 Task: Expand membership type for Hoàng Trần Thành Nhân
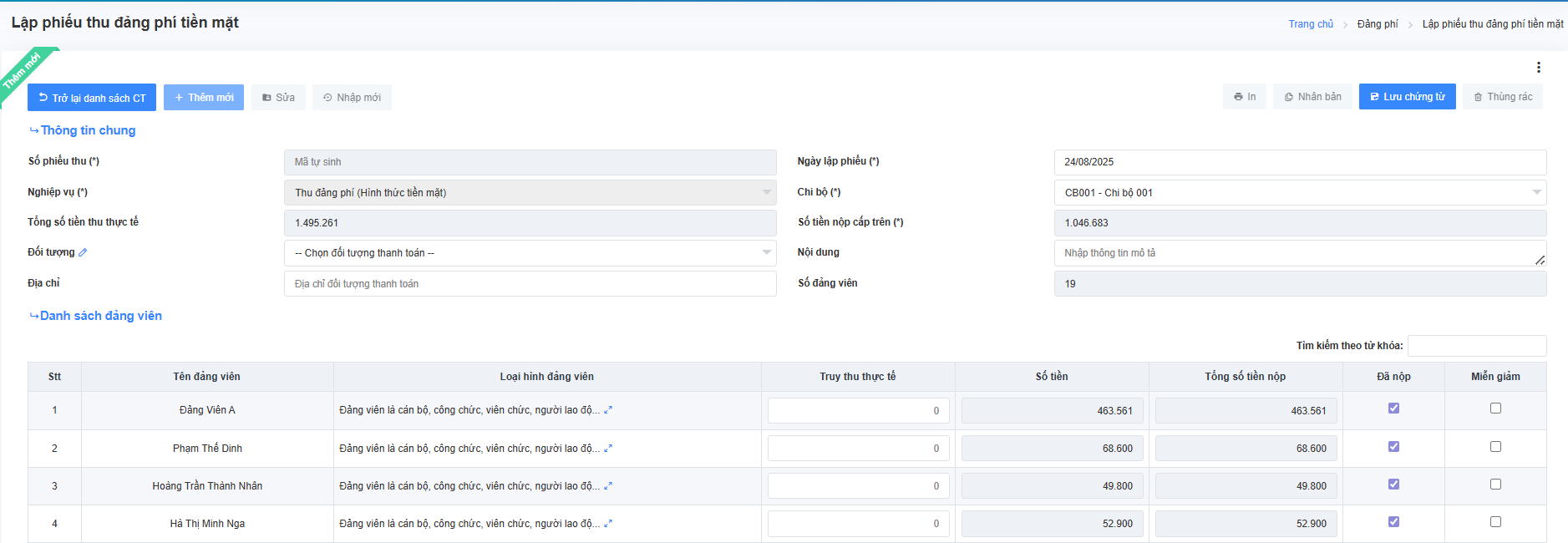pos(608,486)
